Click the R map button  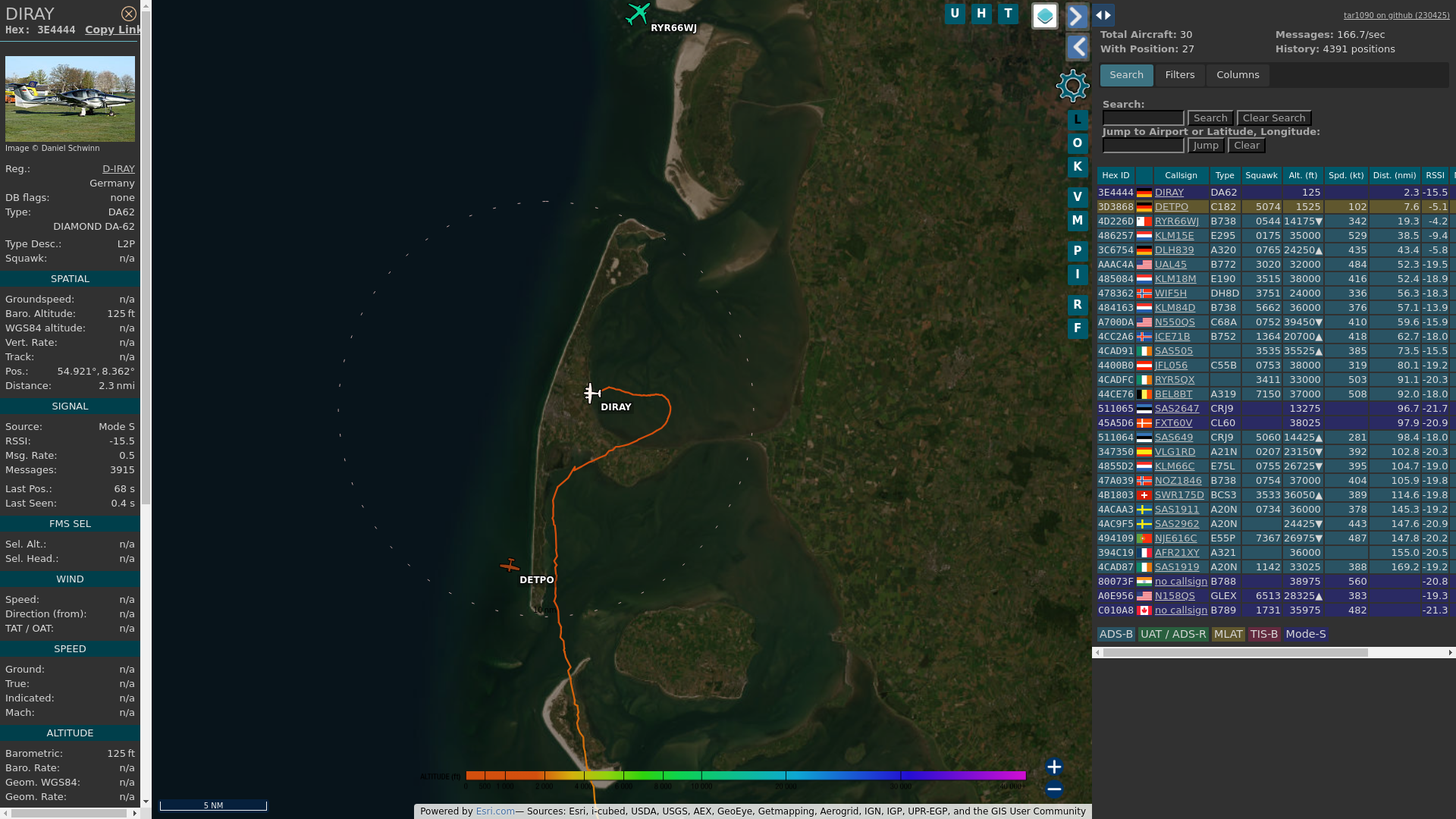pyautogui.click(x=1078, y=305)
